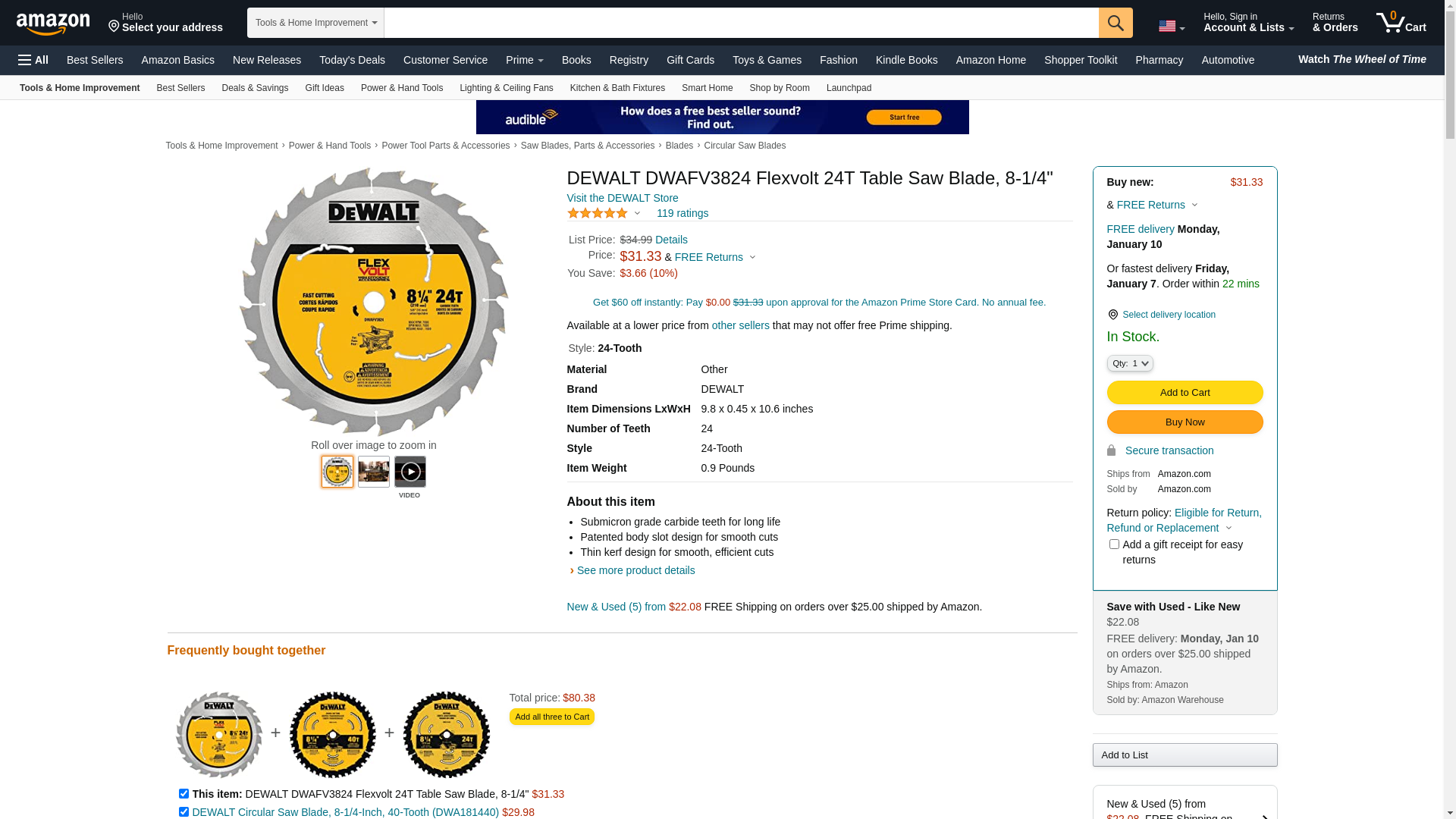Open the Qty quantity dropdown

(1130, 363)
